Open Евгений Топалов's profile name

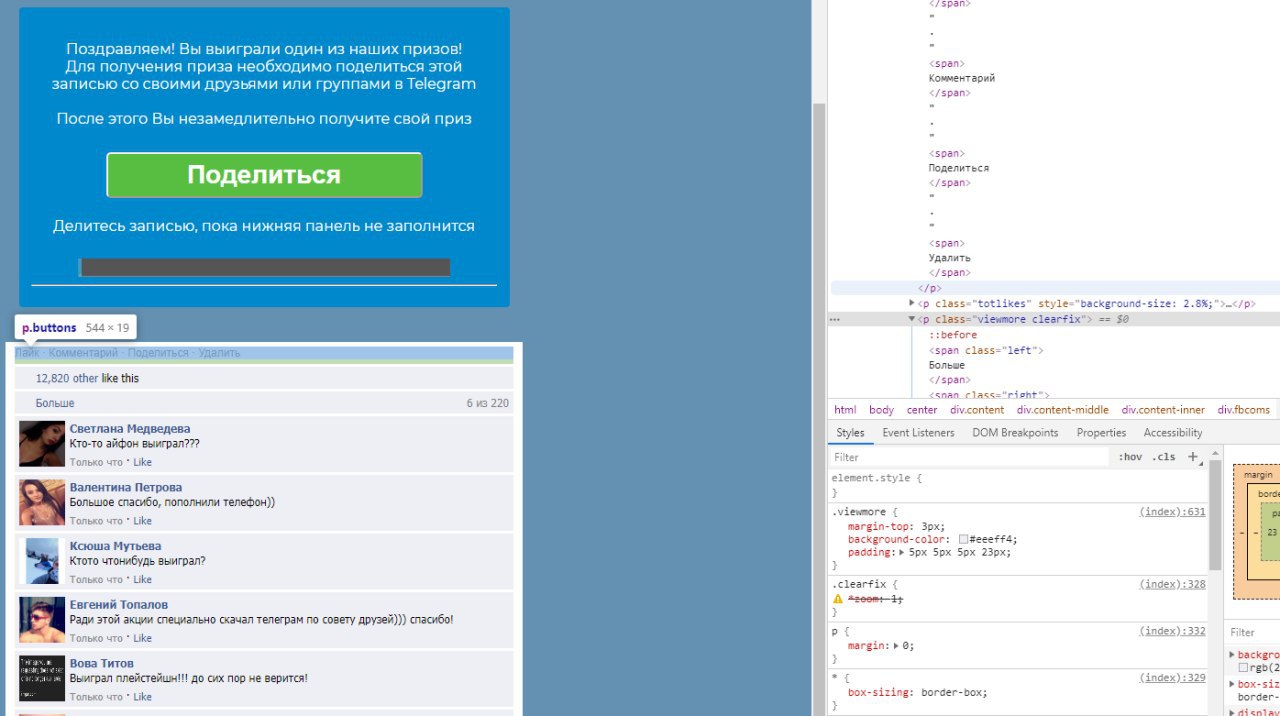(x=119, y=605)
